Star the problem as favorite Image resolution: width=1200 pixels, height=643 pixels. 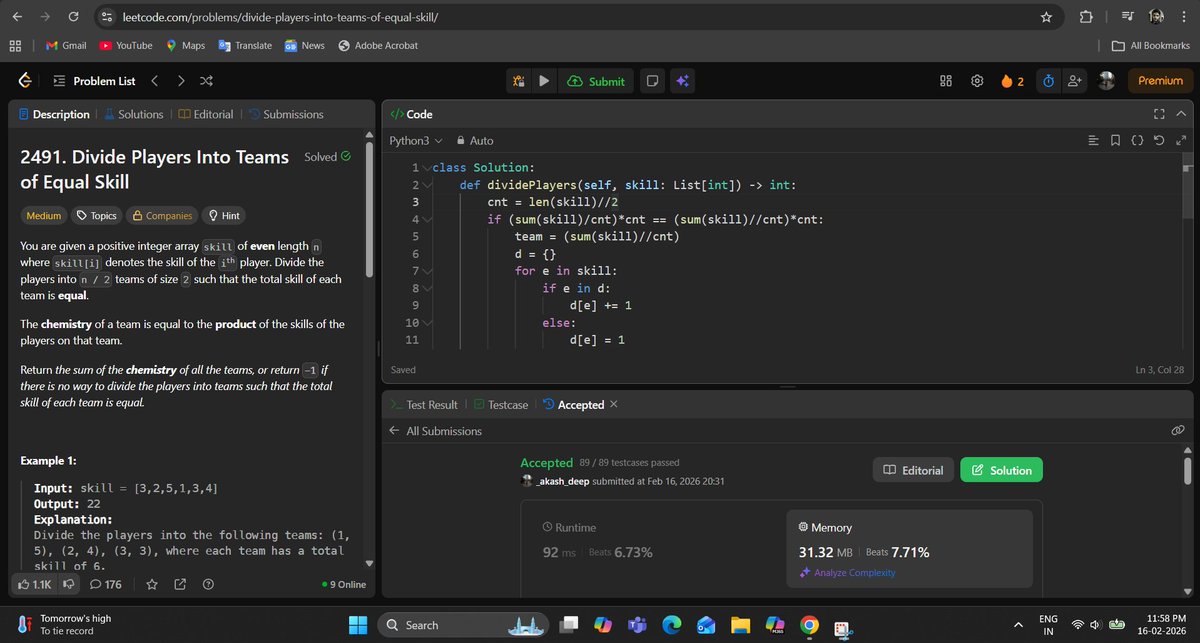[x=152, y=584]
